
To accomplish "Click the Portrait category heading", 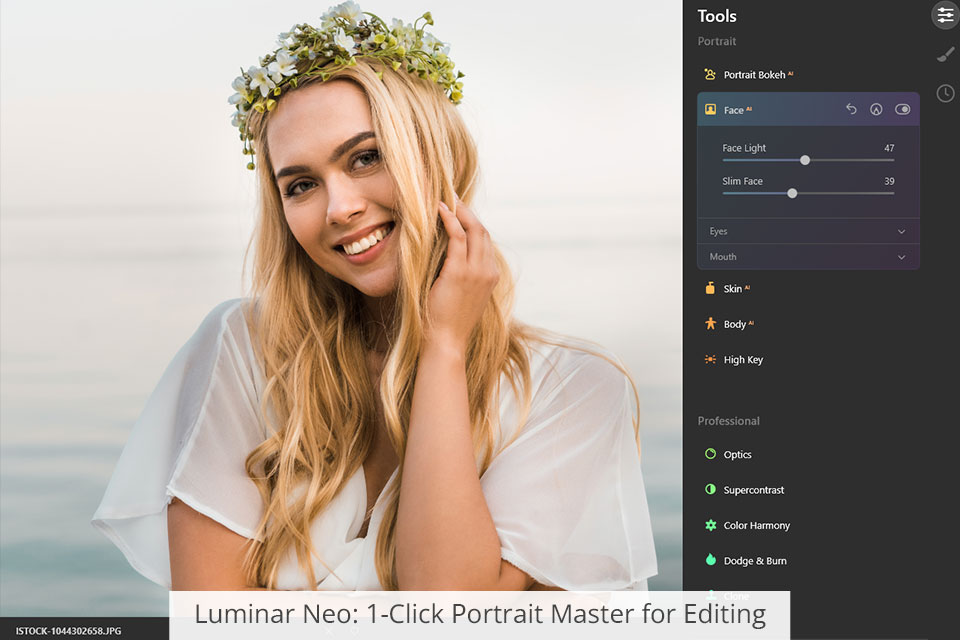I will click(716, 41).
